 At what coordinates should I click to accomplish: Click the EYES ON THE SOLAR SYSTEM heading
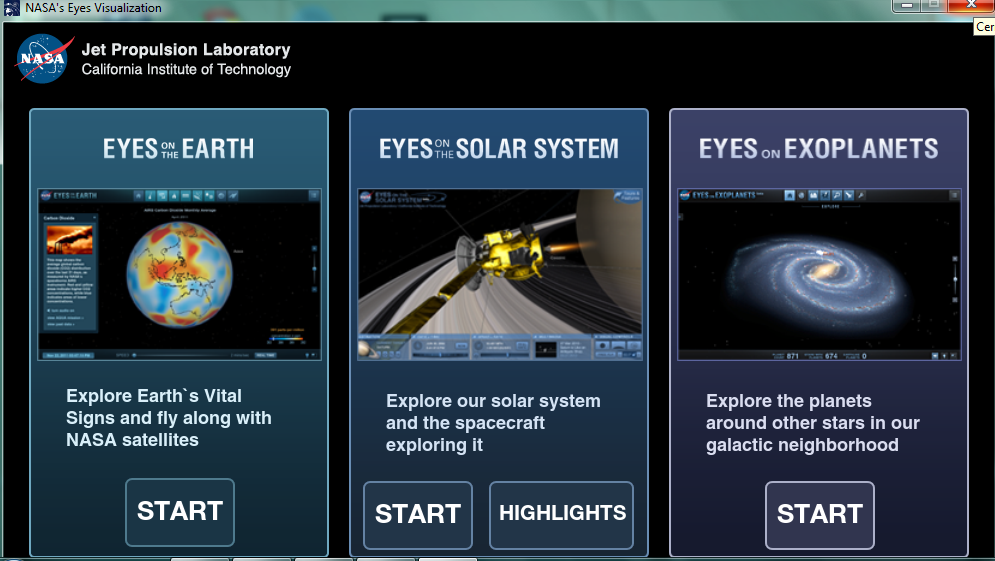coord(499,148)
